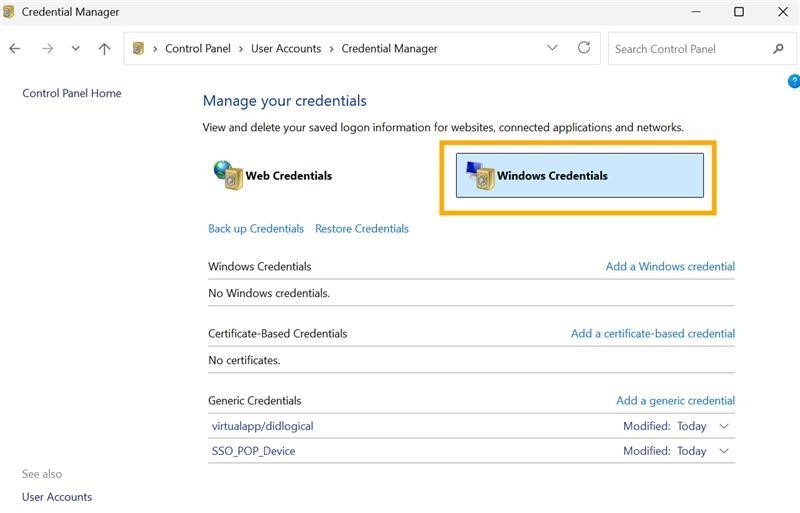Open address bar history dropdown
Screen dimensions: 800x513
pyautogui.click(x=552, y=48)
